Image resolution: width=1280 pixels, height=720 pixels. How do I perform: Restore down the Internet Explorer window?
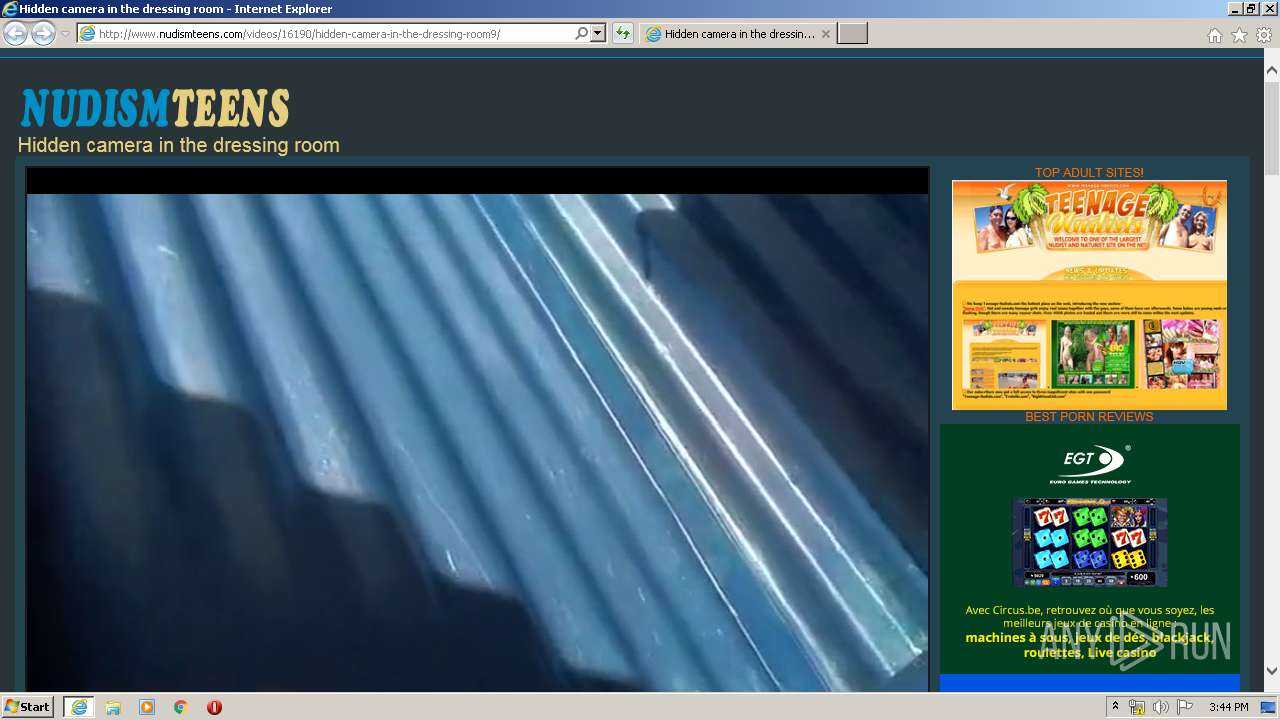point(1251,8)
